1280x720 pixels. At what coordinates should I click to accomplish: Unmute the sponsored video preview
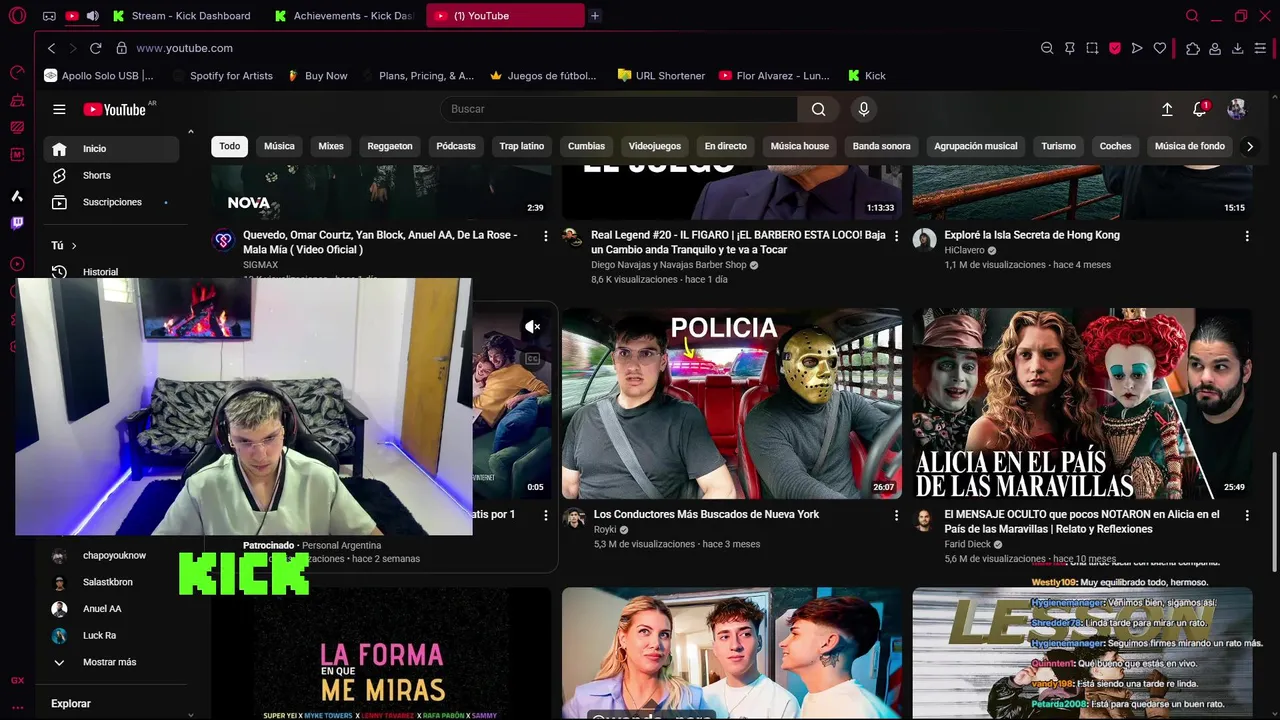coord(533,326)
